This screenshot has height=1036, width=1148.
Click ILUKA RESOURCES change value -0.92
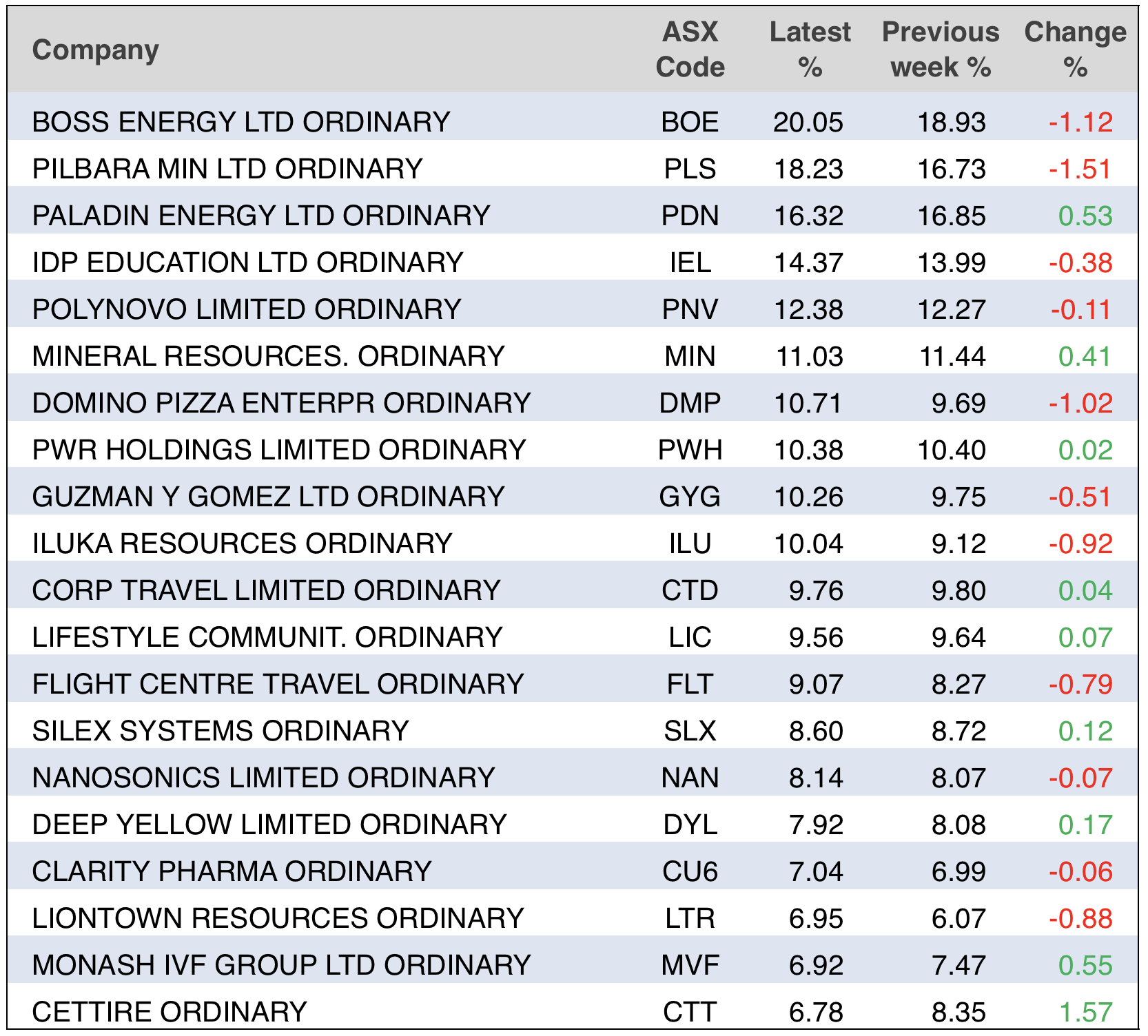click(x=1080, y=544)
